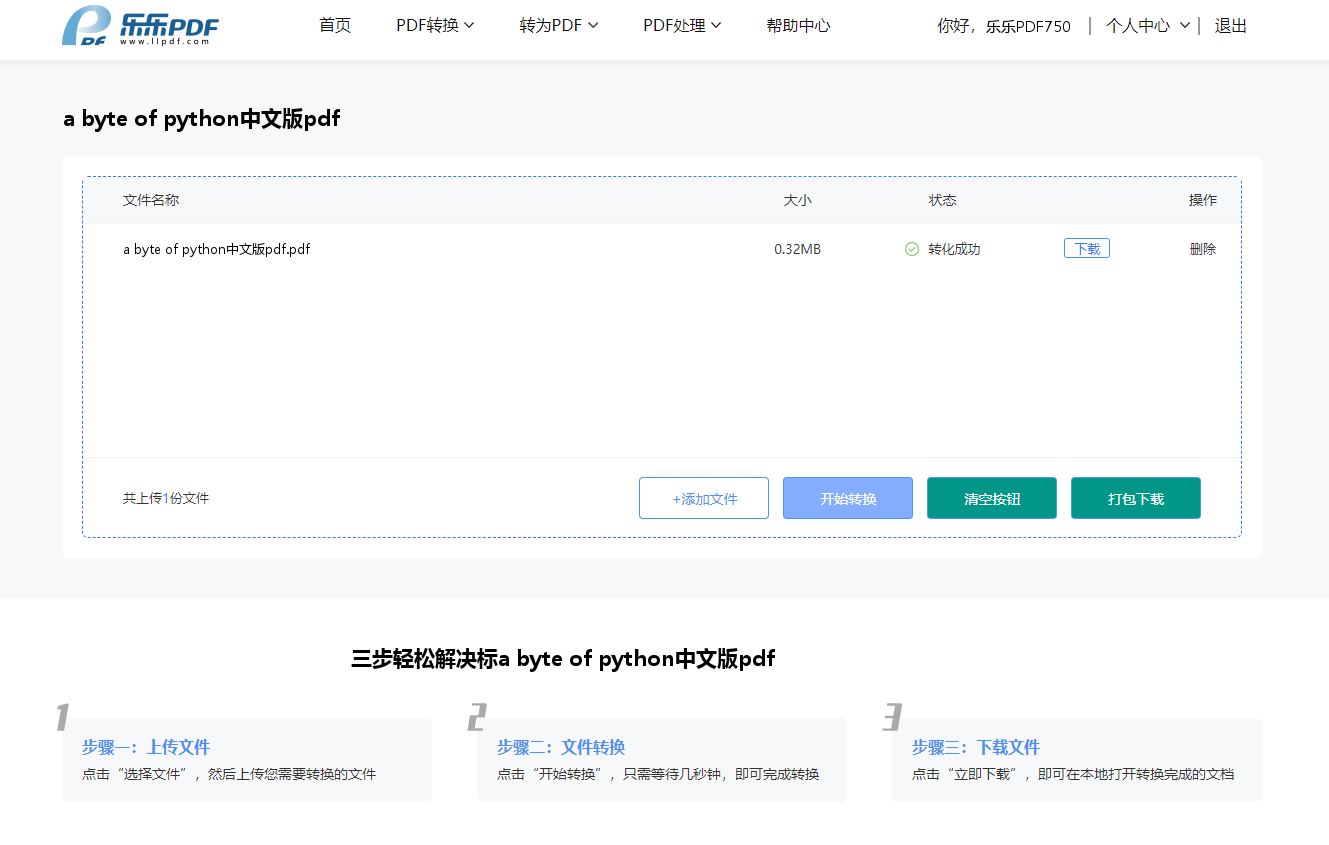Image resolution: width=1329 pixels, height=845 pixels.
Task: Click the 转化成功 status text
Action: point(954,249)
